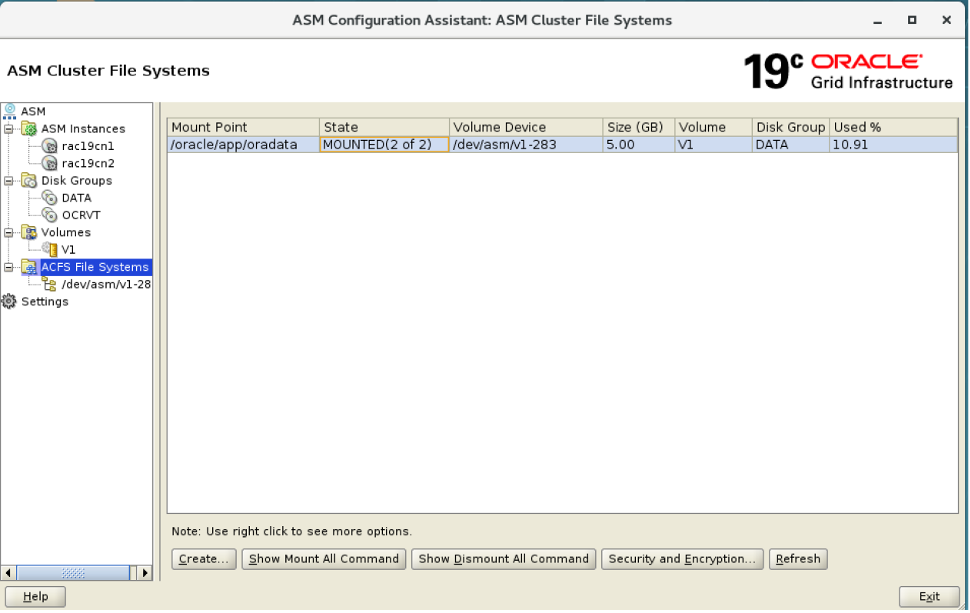The width and height of the screenshot is (970, 613).
Task: Click the ASM root node icon
Action: (x=9, y=111)
